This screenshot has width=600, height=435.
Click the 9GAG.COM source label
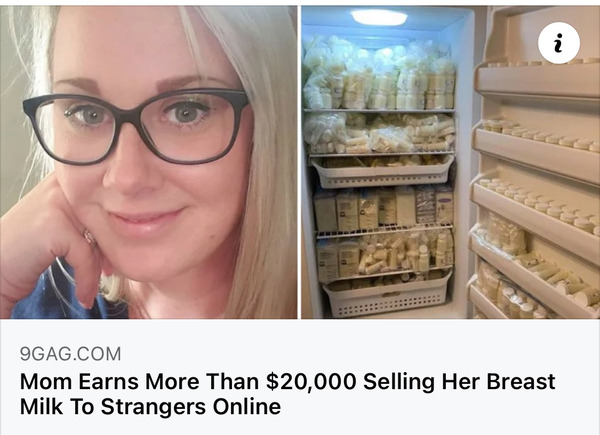pos(70,354)
